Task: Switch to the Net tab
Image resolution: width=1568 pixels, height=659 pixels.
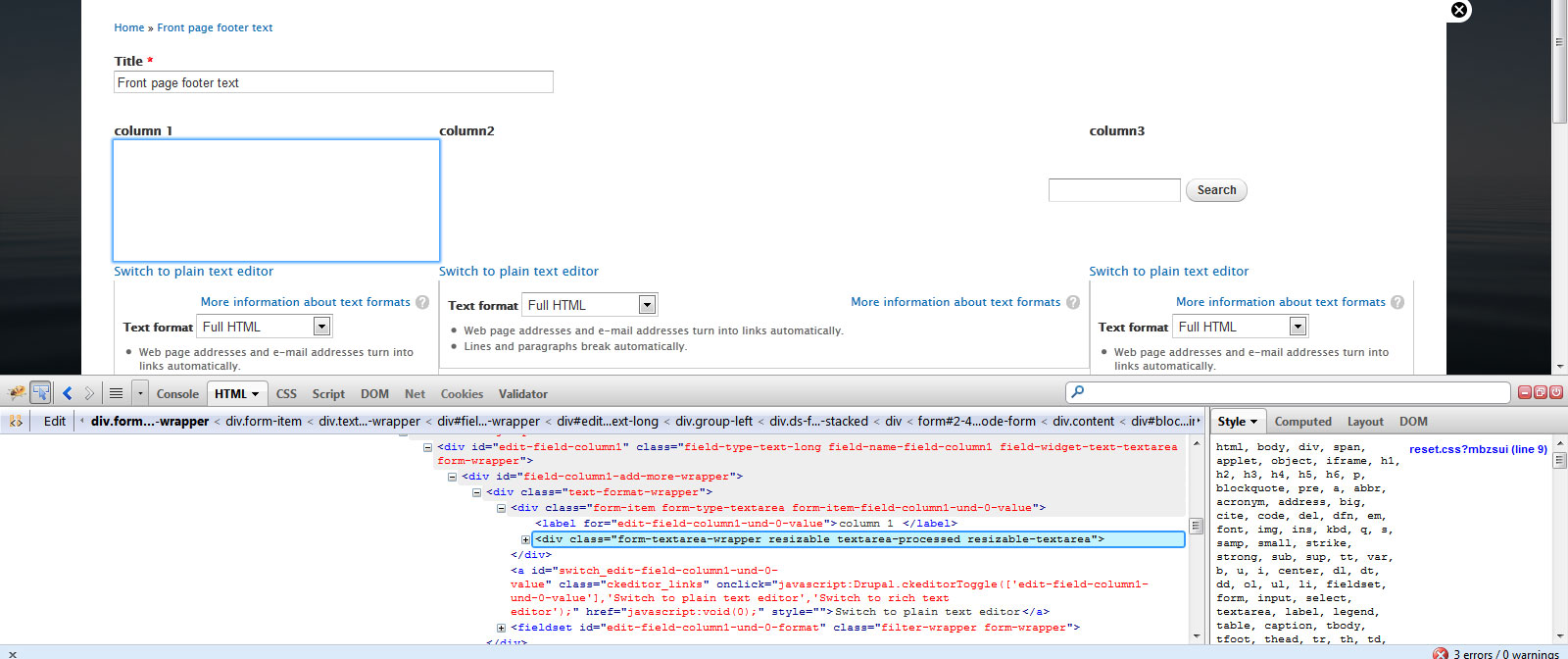Action: click(415, 393)
